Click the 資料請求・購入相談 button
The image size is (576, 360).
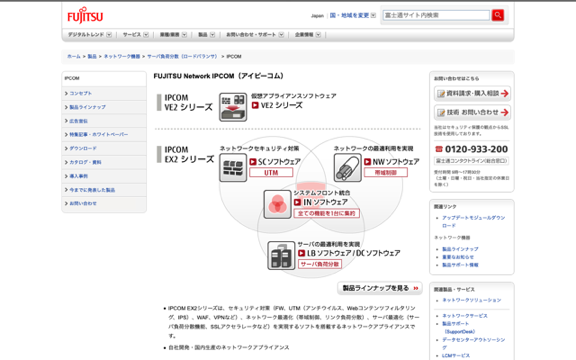pos(472,93)
